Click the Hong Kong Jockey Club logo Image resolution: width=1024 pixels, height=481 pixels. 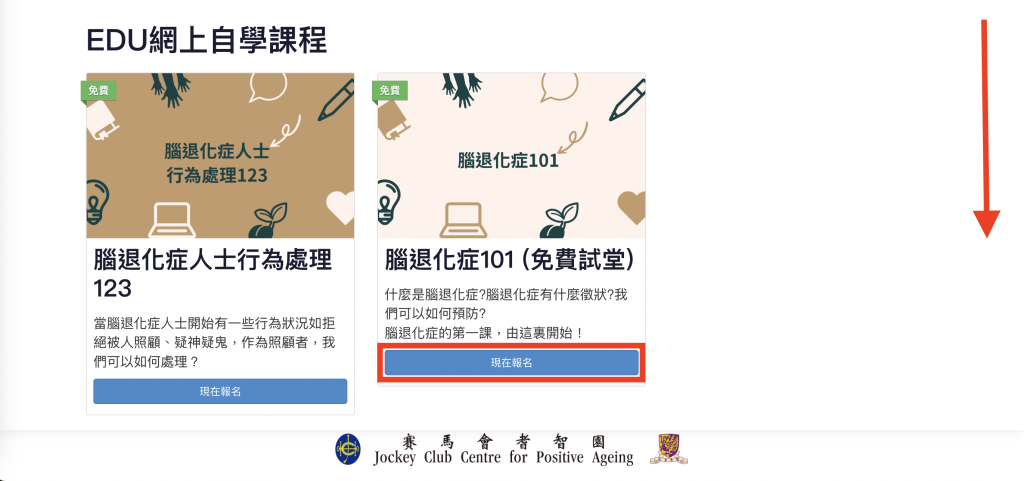pyautogui.click(x=347, y=450)
